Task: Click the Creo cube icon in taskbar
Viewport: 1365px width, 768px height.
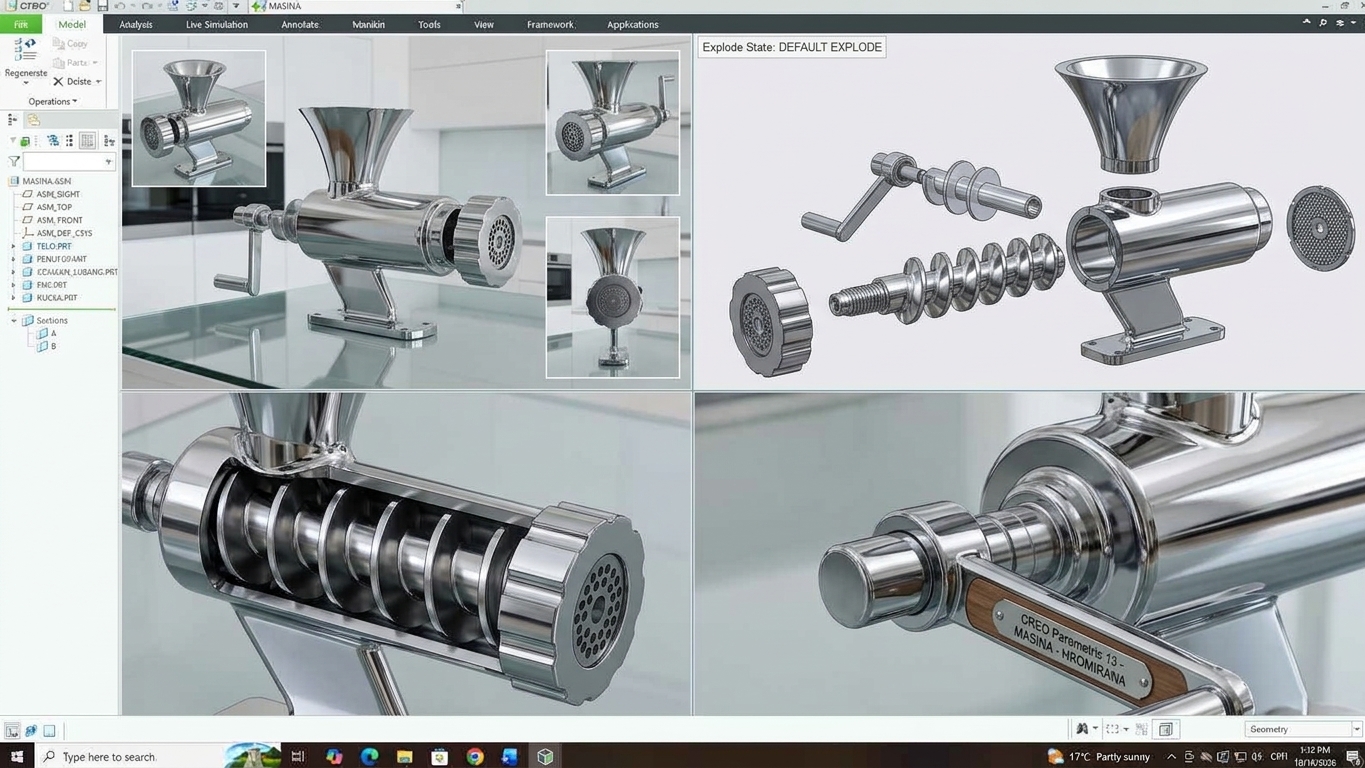Action: point(545,757)
